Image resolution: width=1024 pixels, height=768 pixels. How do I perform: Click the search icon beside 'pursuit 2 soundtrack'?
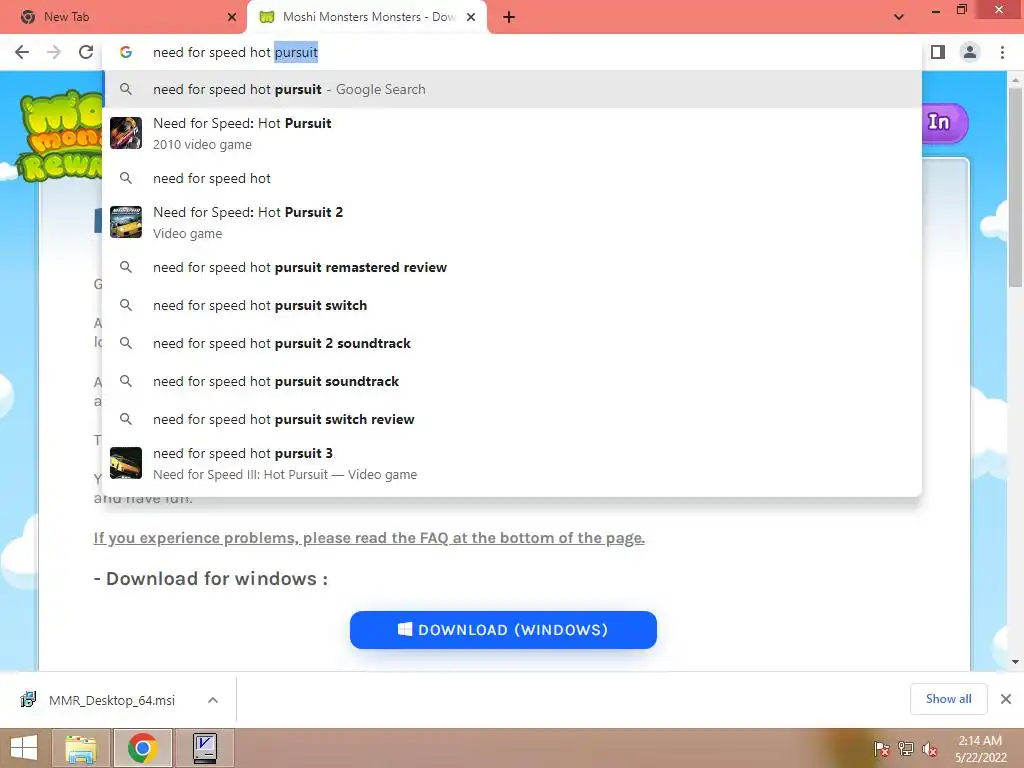point(126,343)
